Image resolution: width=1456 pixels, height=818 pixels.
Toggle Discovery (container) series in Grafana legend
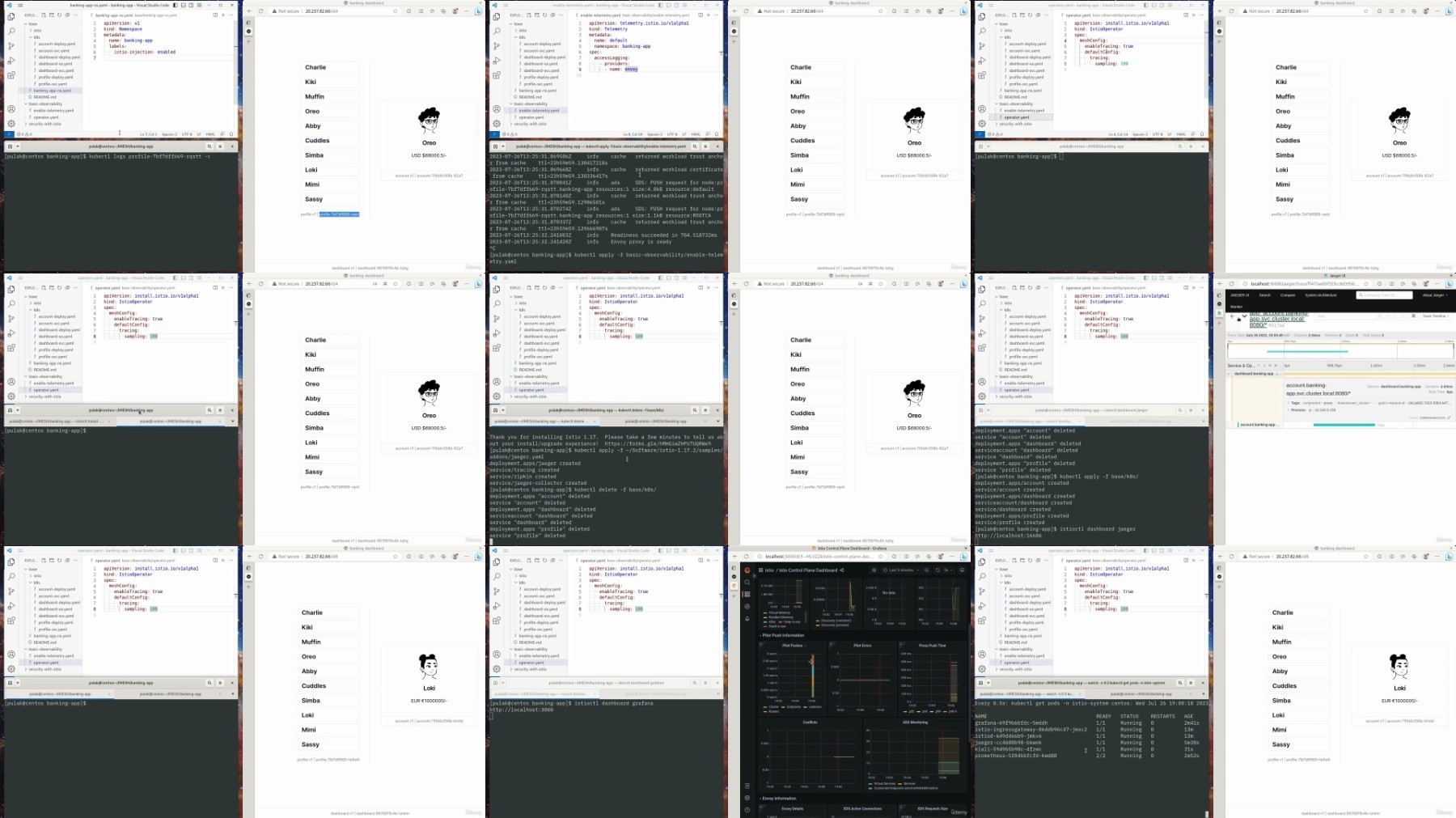coord(834,621)
